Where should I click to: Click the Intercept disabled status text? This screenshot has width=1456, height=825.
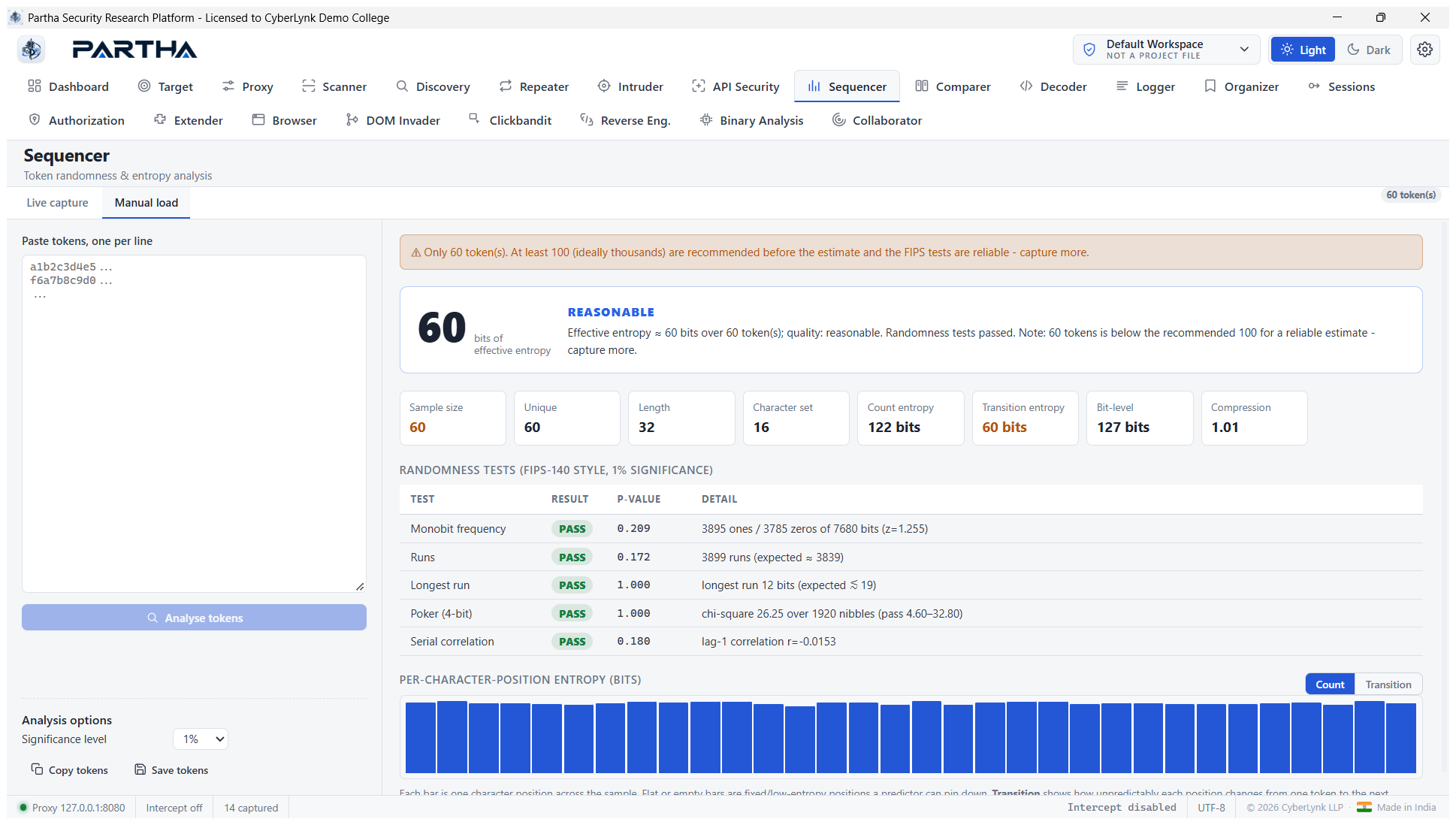point(1122,808)
